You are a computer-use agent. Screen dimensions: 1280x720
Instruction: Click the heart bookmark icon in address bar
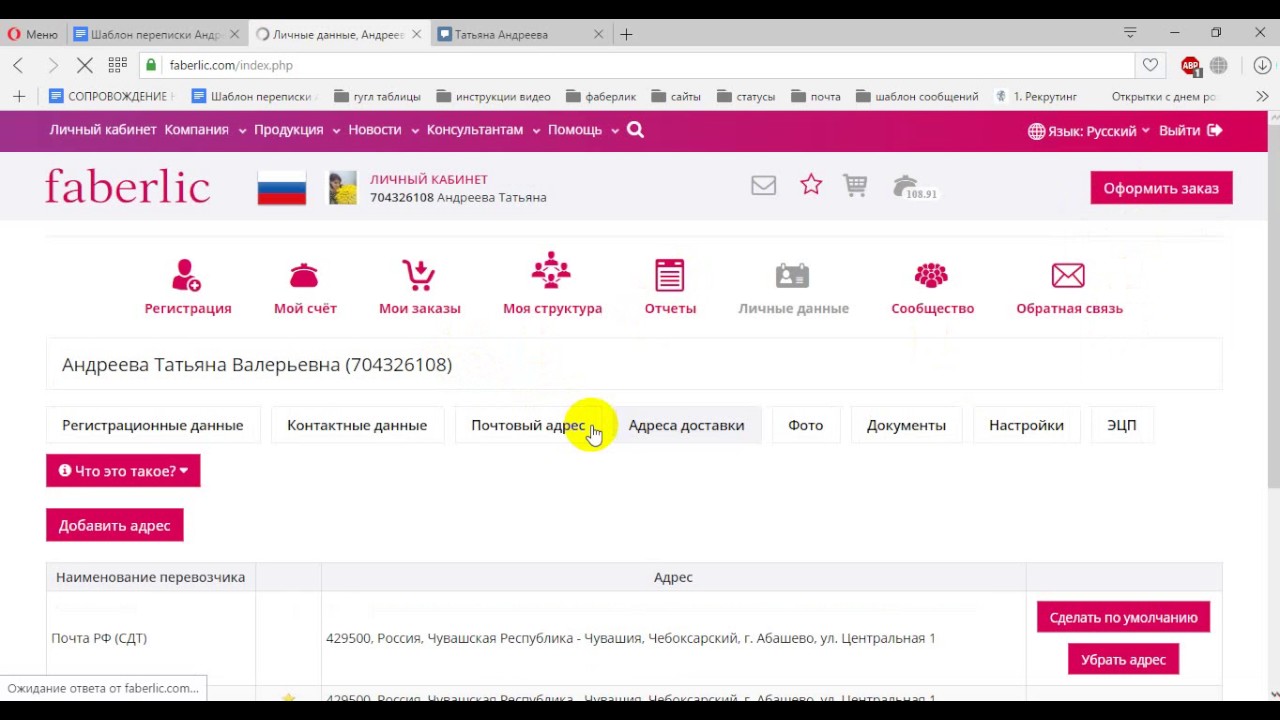[x=1150, y=65]
